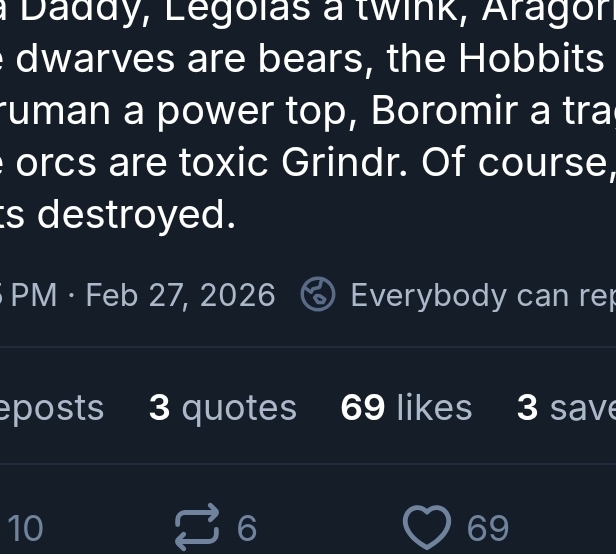Click the repost arrows icon

(197, 528)
